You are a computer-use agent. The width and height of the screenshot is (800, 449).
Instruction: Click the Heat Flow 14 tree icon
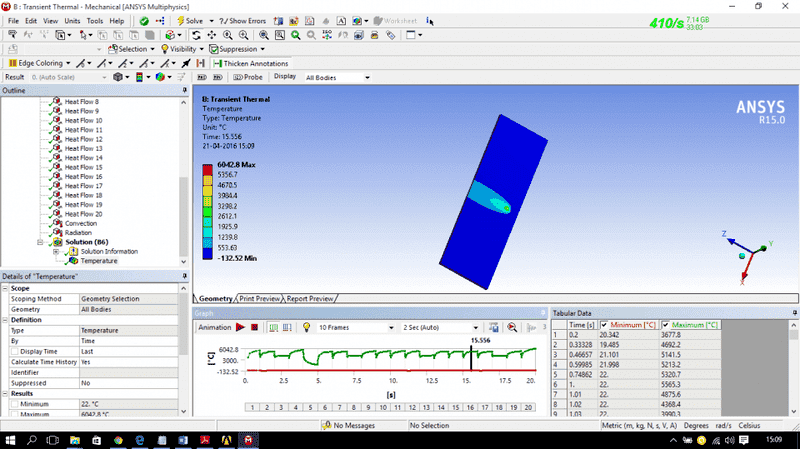click(57, 158)
